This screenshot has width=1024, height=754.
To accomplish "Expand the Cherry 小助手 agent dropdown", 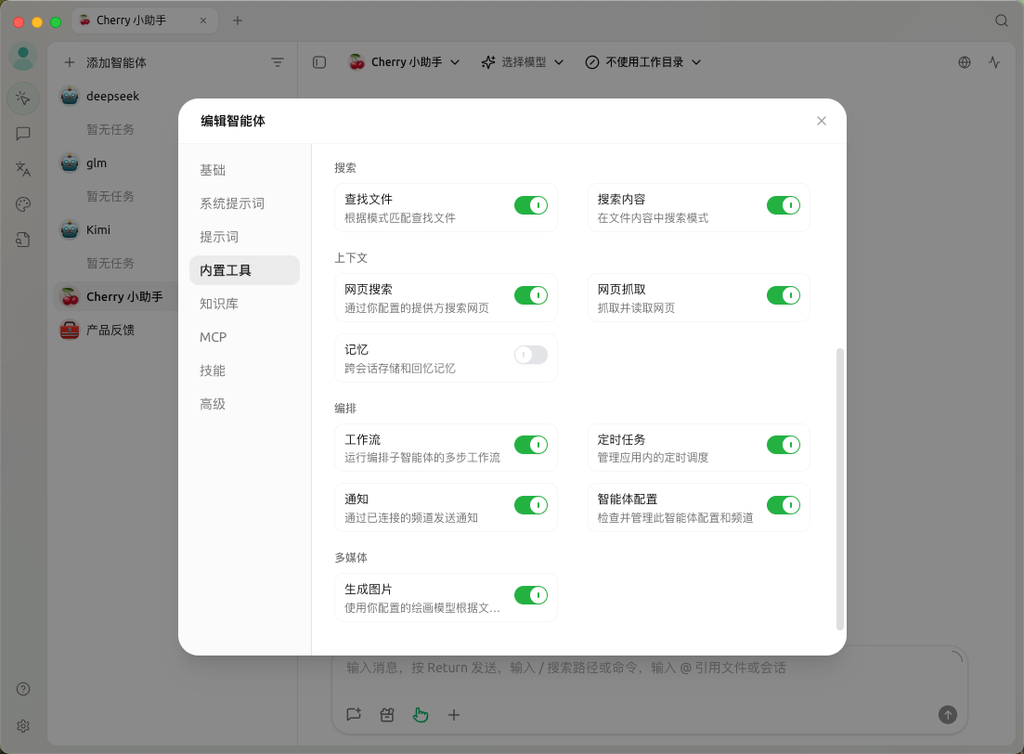I will [x=404, y=62].
